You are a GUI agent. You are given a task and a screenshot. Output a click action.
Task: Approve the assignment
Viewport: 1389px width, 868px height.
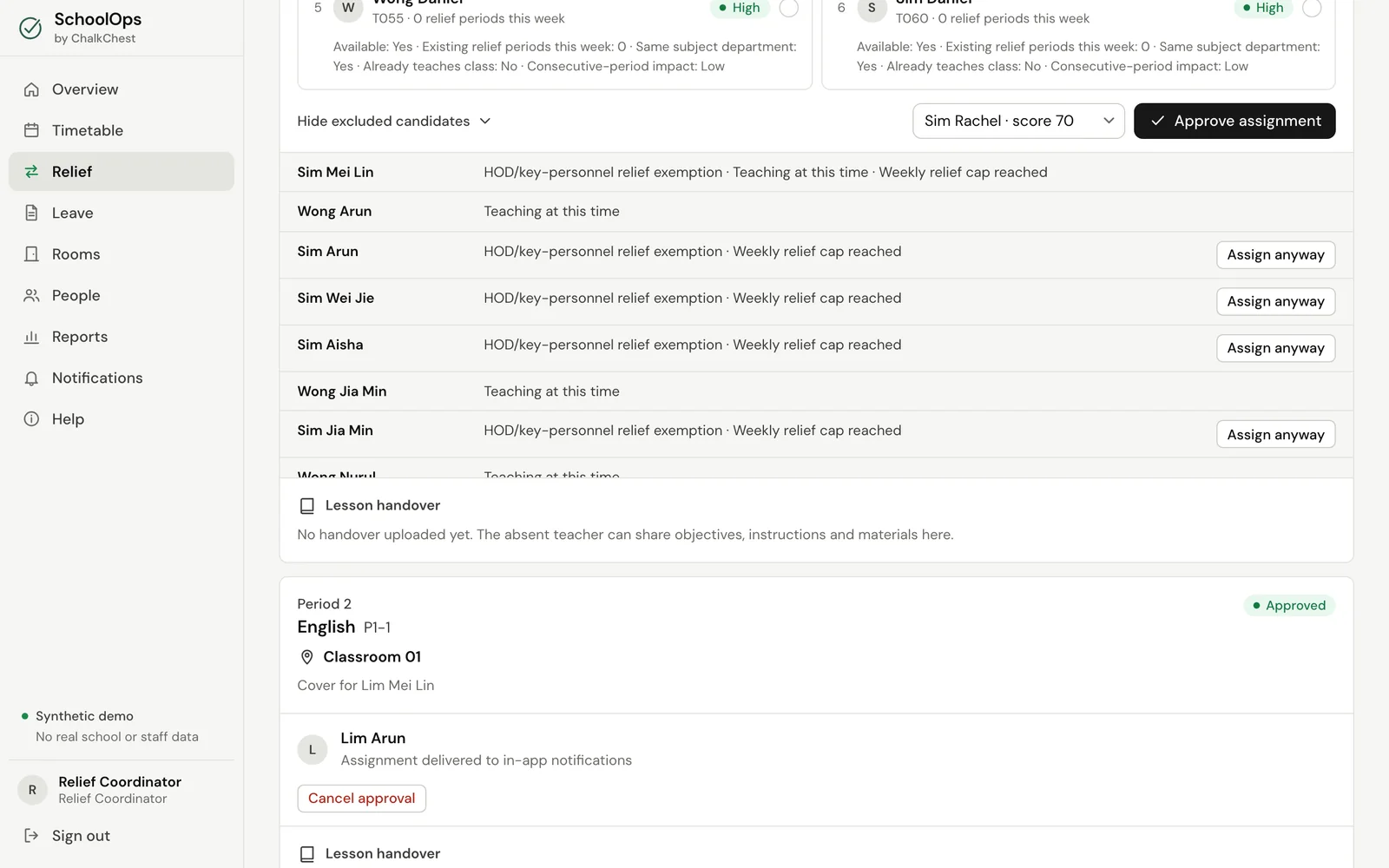(x=1234, y=121)
